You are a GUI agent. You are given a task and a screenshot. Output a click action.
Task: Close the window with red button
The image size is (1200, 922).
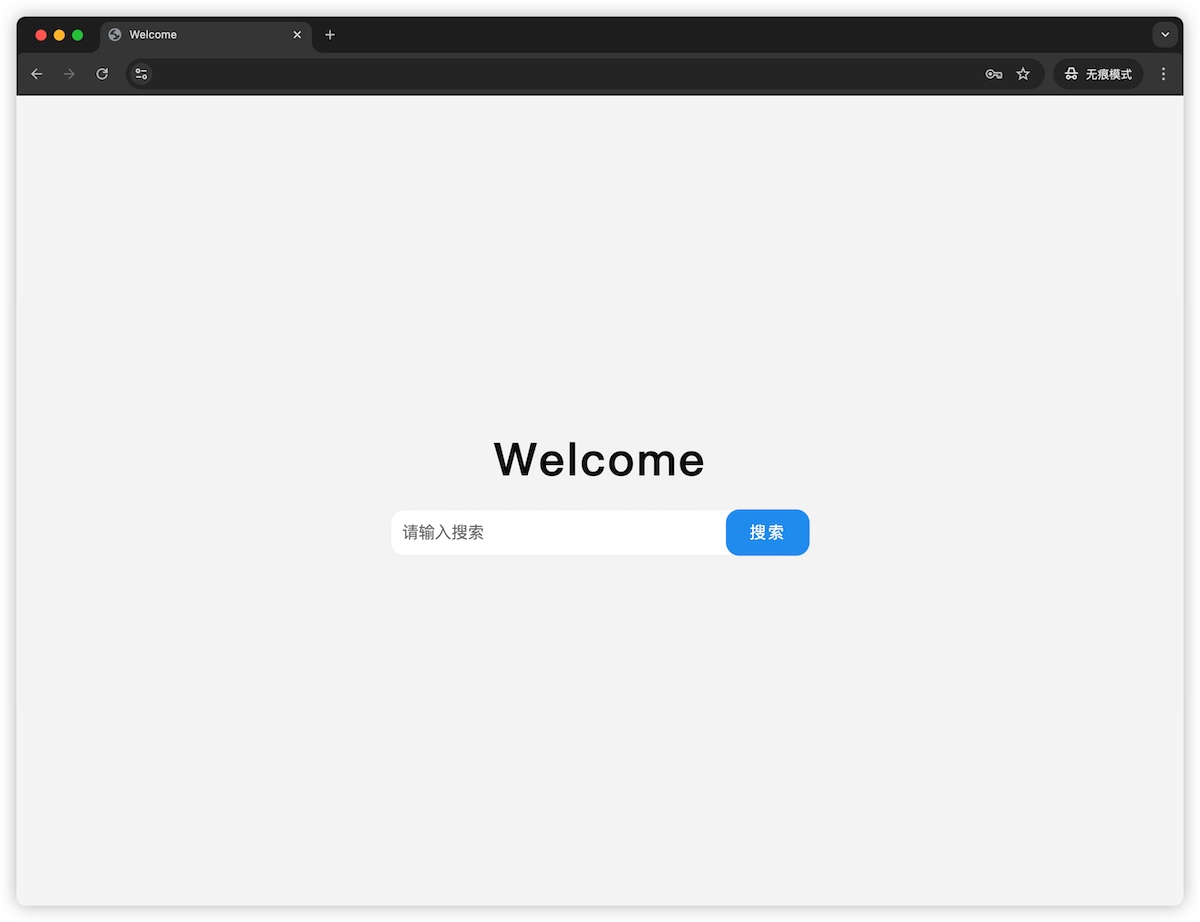click(x=41, y=35)
